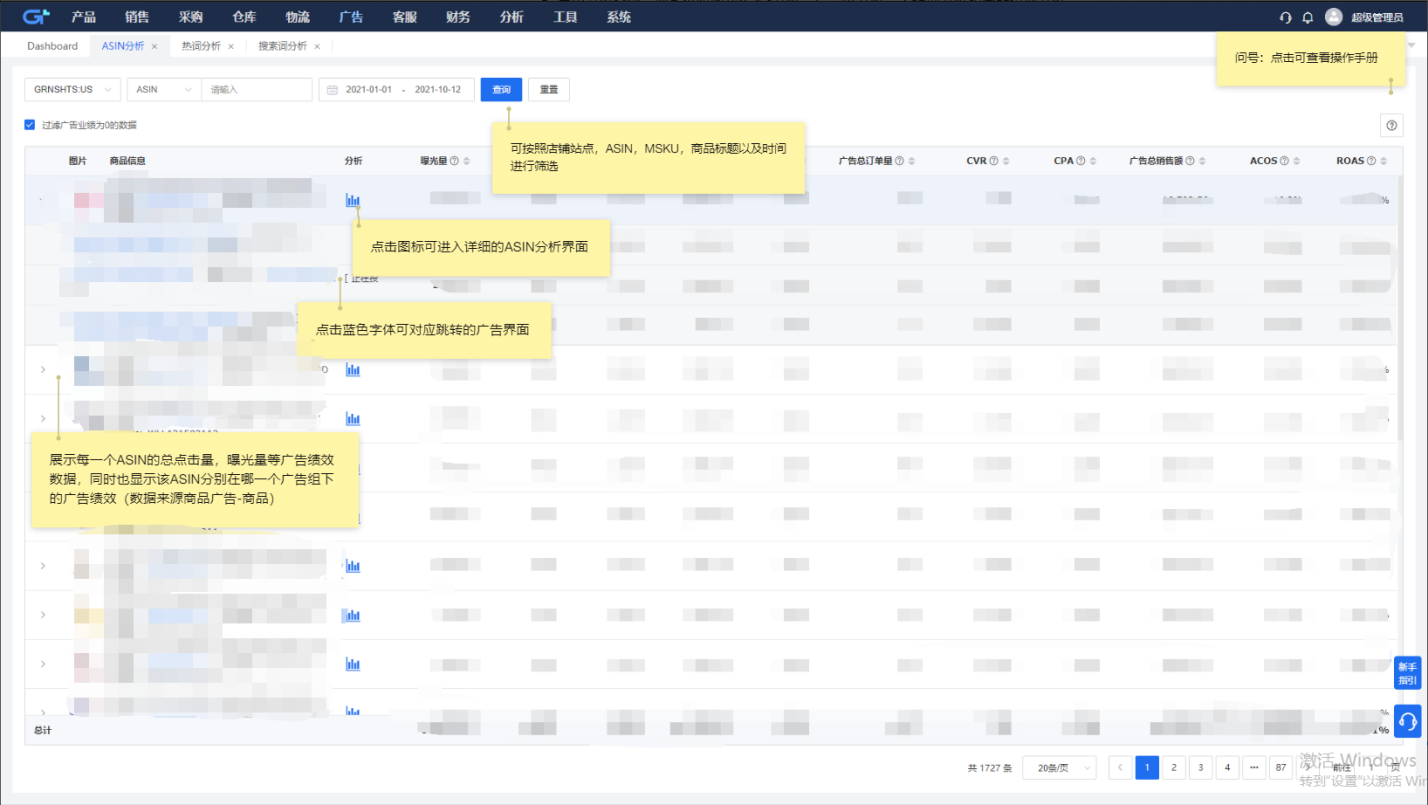Open the 20条/页 page size dropdown
This screenshot has width=1428, height=805.
(x=1059, y=768)
